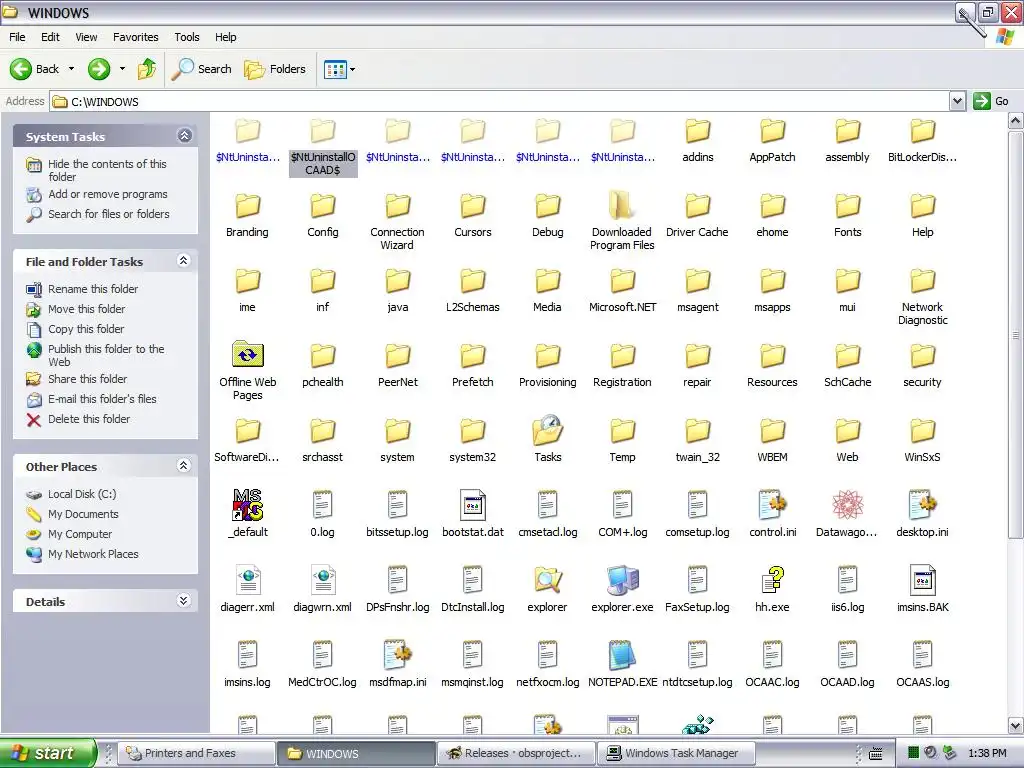
Task: Select the Driver Cache folder icon
Action: tap(697, 206)
